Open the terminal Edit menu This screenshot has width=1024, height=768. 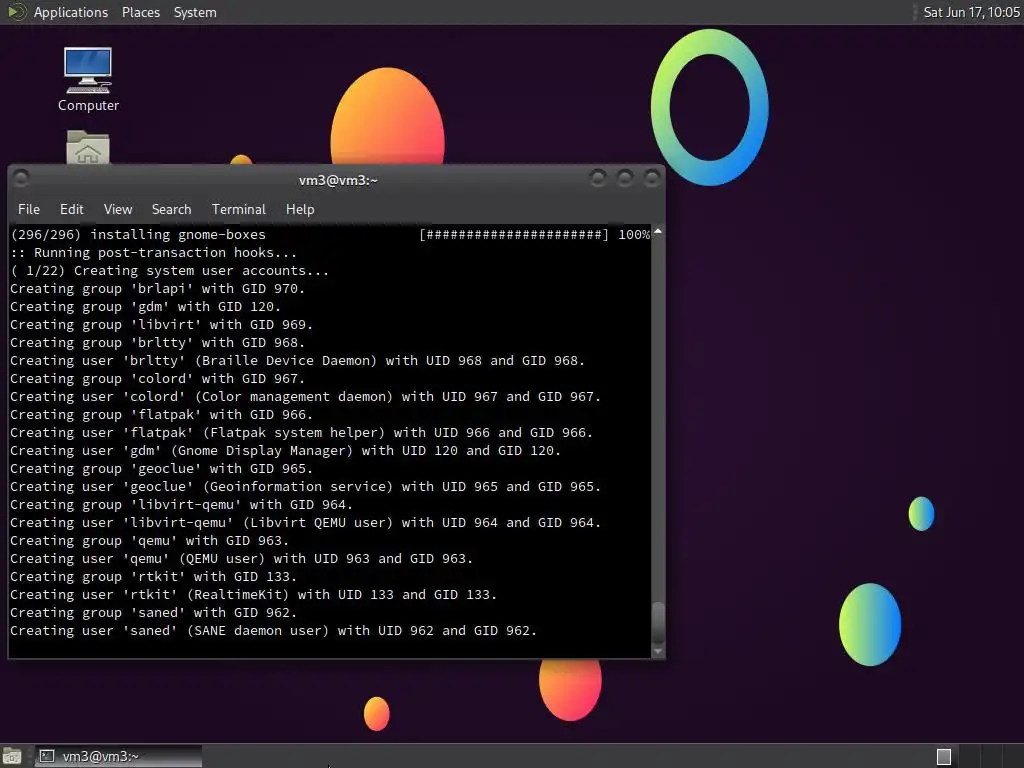(71, 209)
